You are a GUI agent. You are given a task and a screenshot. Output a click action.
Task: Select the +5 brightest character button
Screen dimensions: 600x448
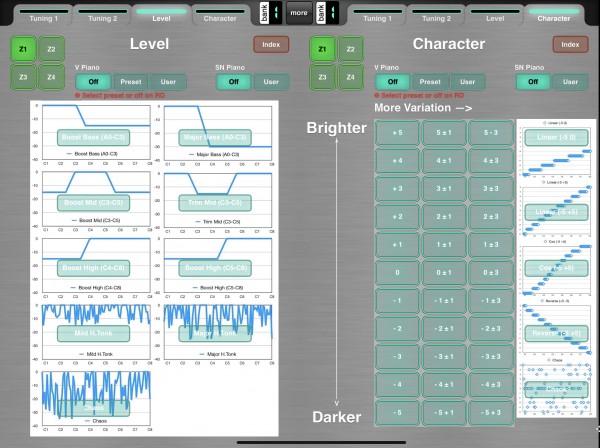point(397,133)
